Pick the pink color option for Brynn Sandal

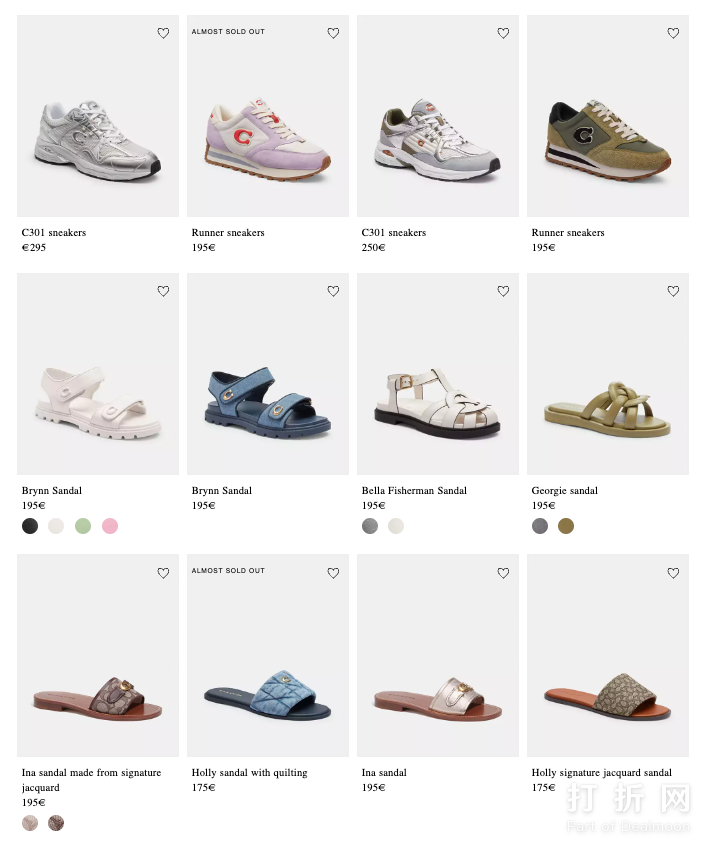click(x=110, y=526)
